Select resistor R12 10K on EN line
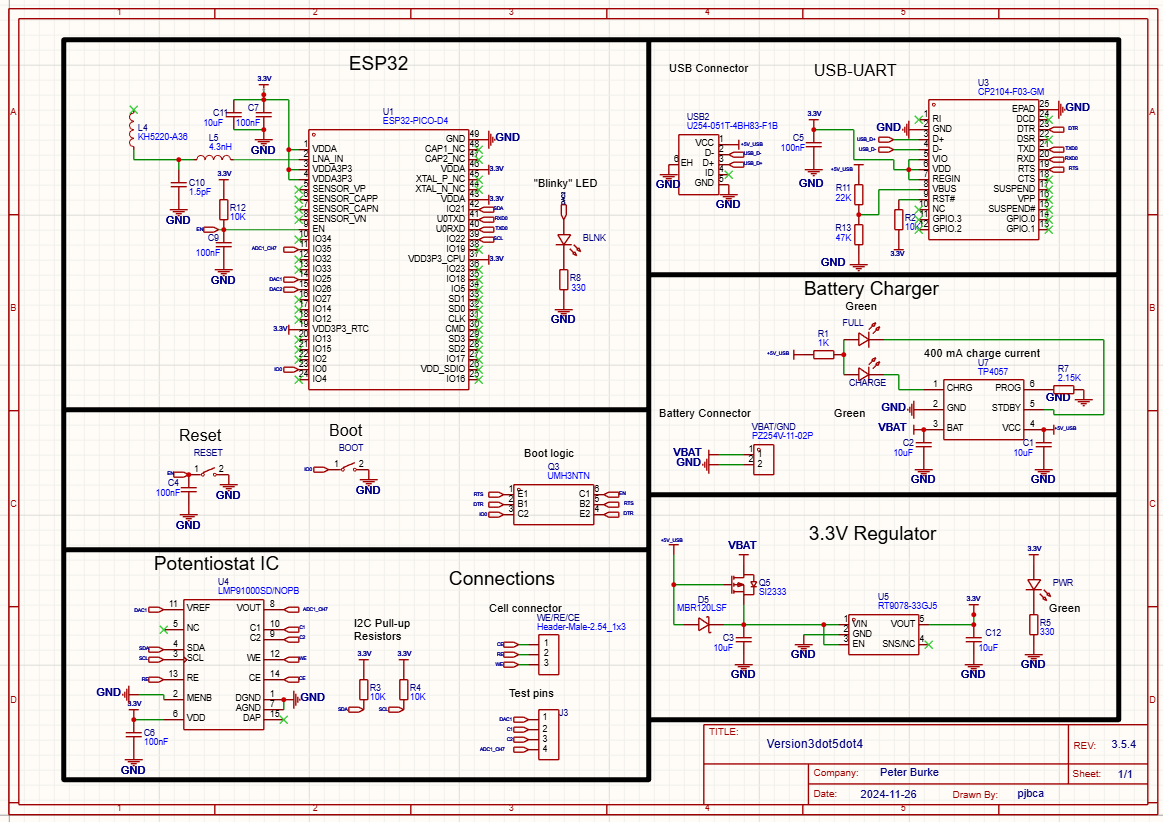Screen dimensions: 1163x822 pos(223,210)
